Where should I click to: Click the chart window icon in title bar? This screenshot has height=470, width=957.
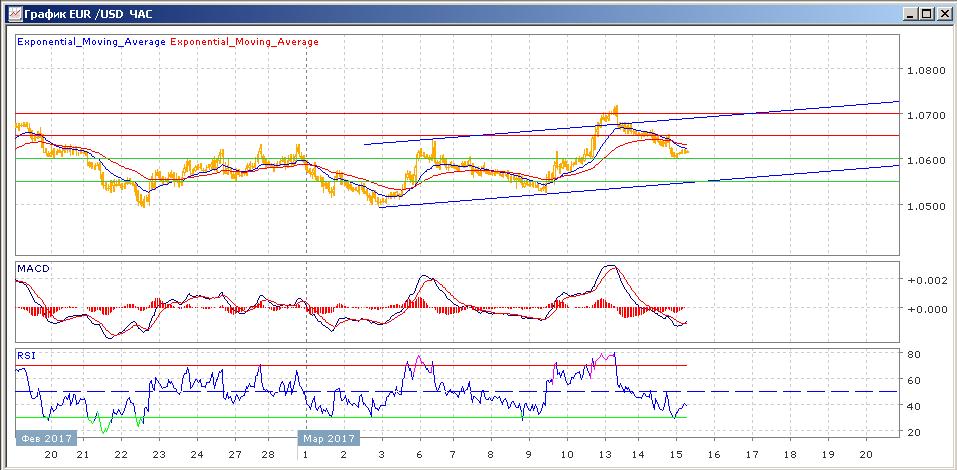click(x=11, y=14)
